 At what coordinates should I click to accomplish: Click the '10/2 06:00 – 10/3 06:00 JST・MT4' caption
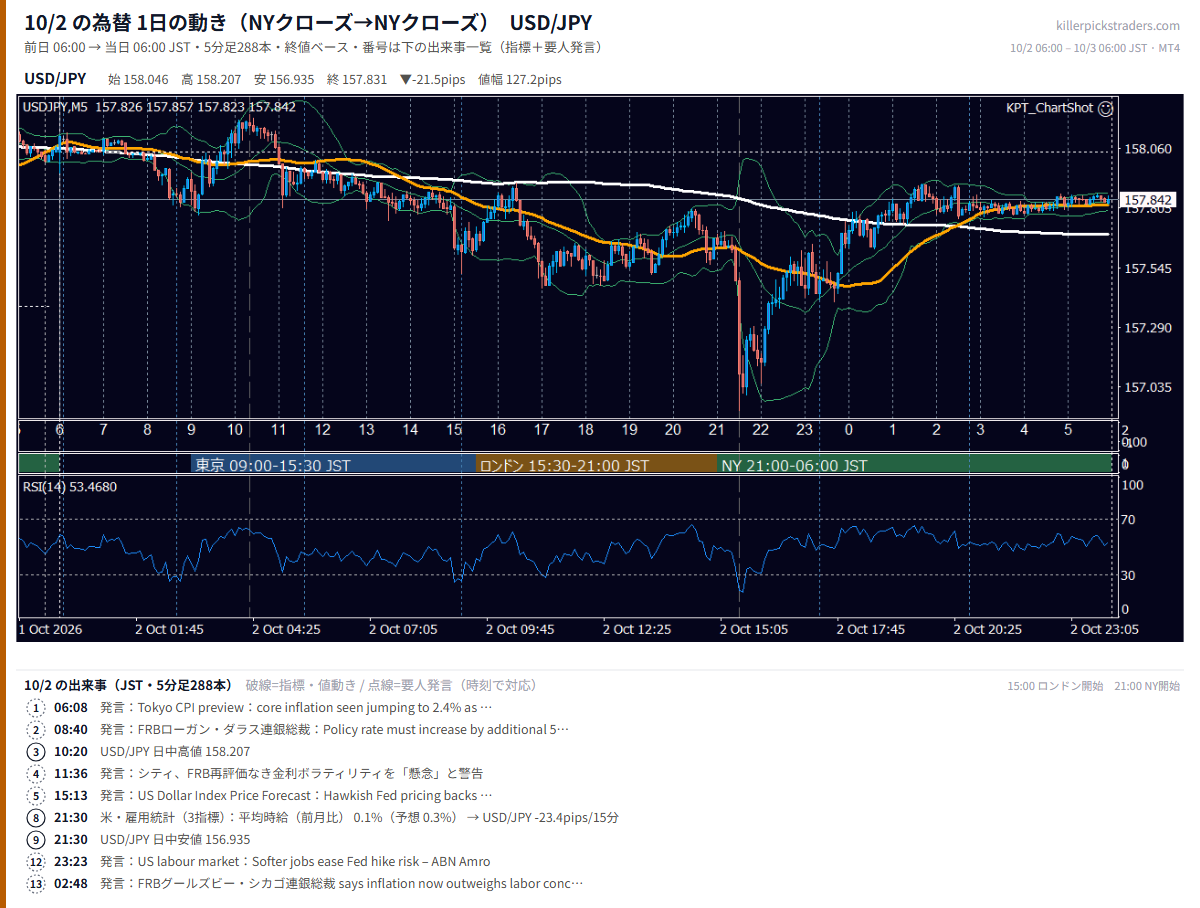point(1095,47)
